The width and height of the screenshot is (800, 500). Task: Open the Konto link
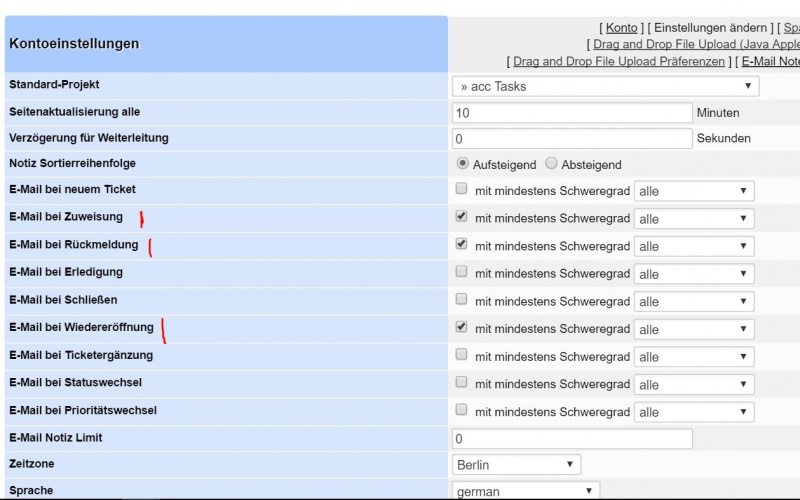click(x=621, y=28)
